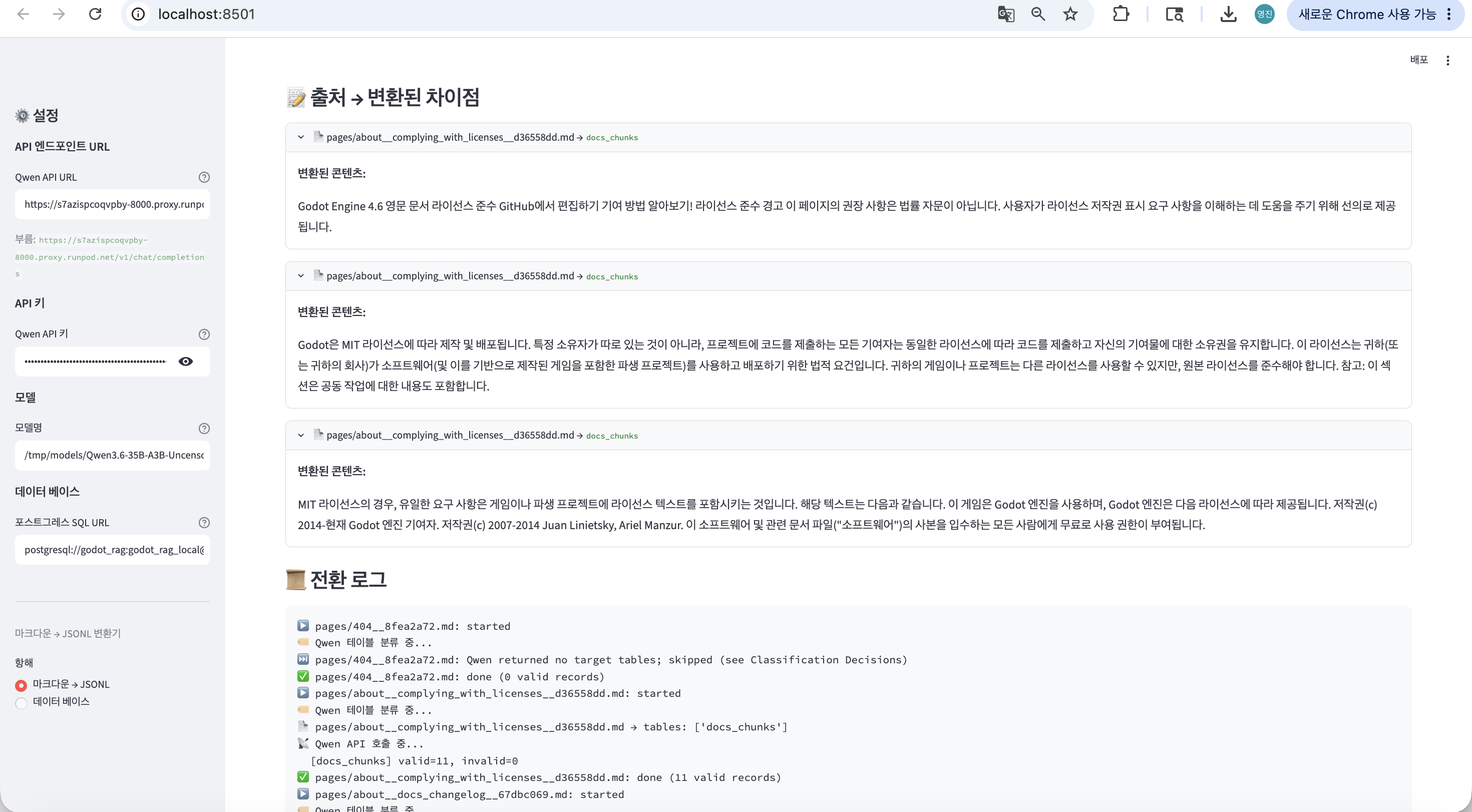Click the 설정 sidebar heading
Screen dimensions: 1472x812
coord(37,116)
